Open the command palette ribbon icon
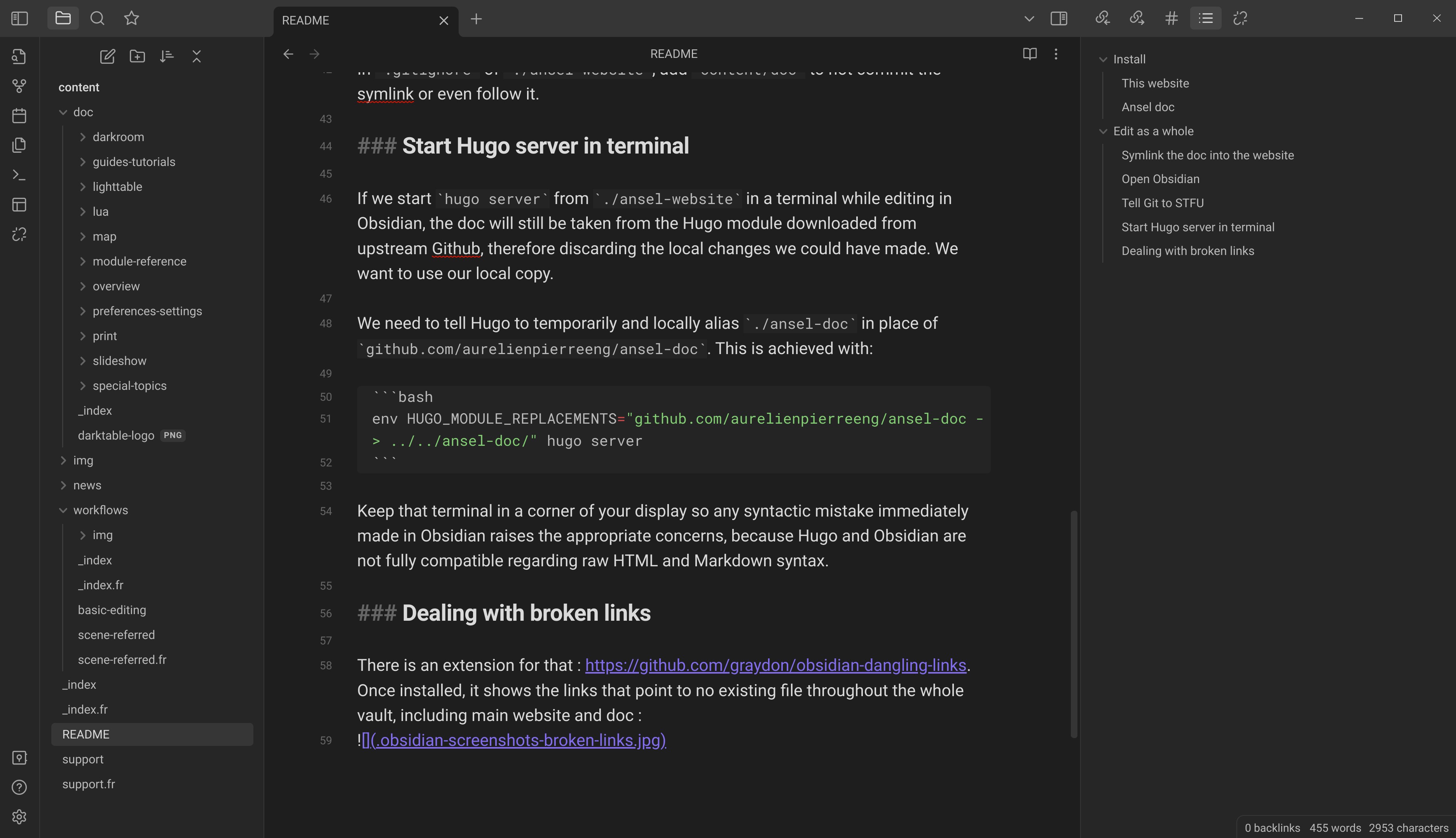Screen dimensions: 1456x838 19,175
